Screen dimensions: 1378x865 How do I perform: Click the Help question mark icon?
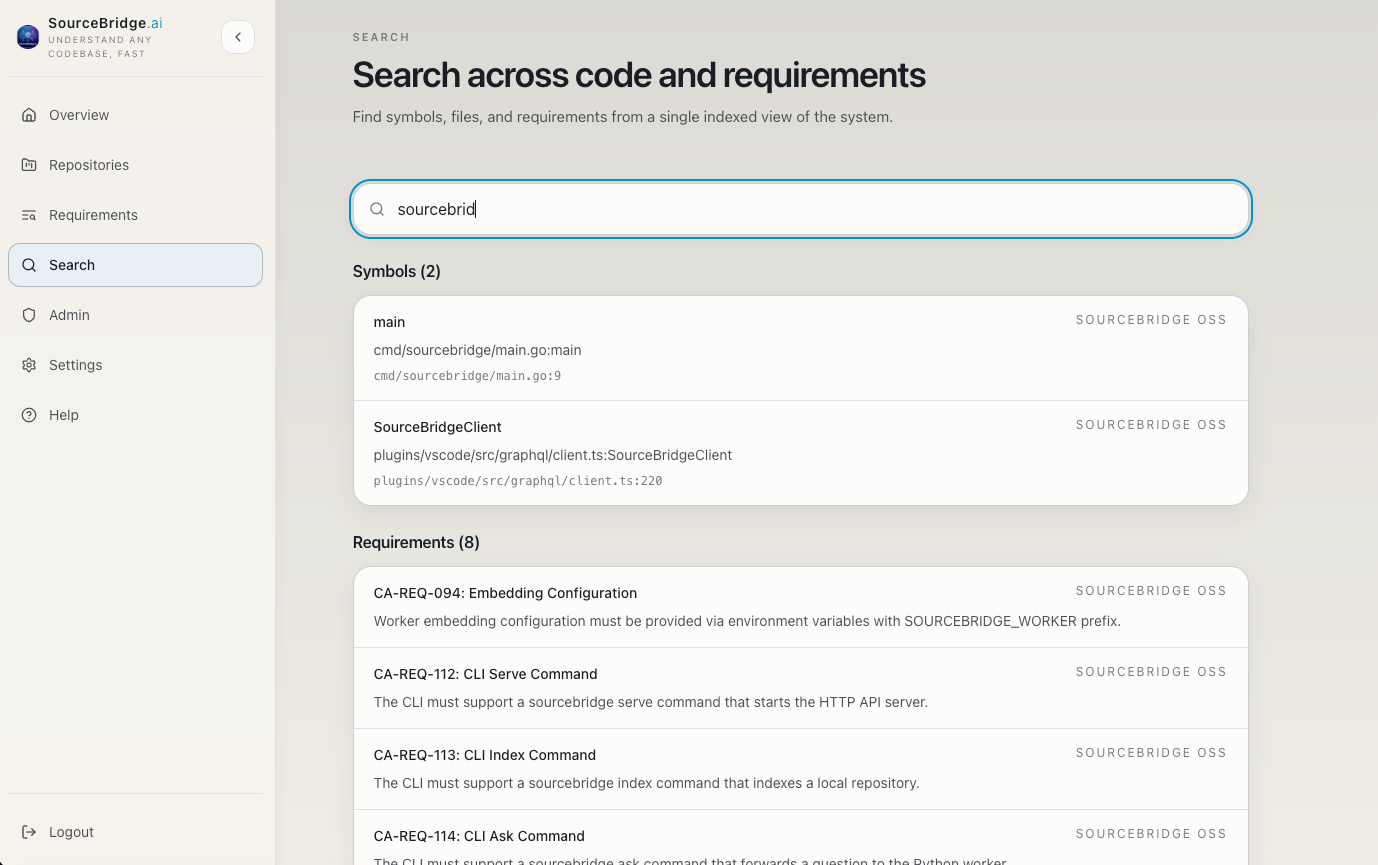pyautogui.click(x=29, y=415)
